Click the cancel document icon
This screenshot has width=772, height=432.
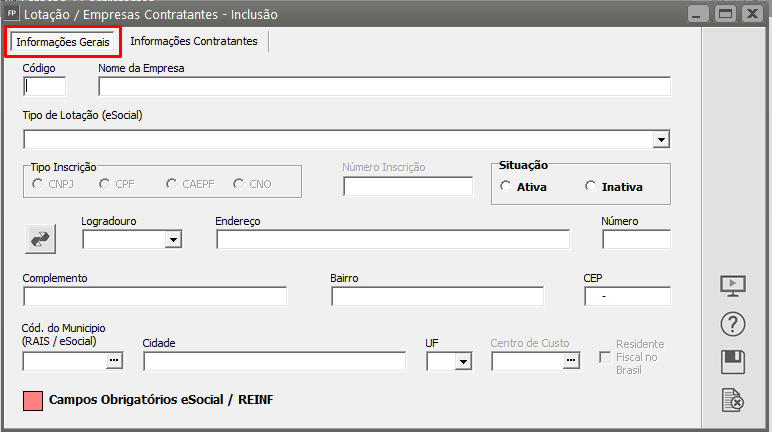pos(734,401)
